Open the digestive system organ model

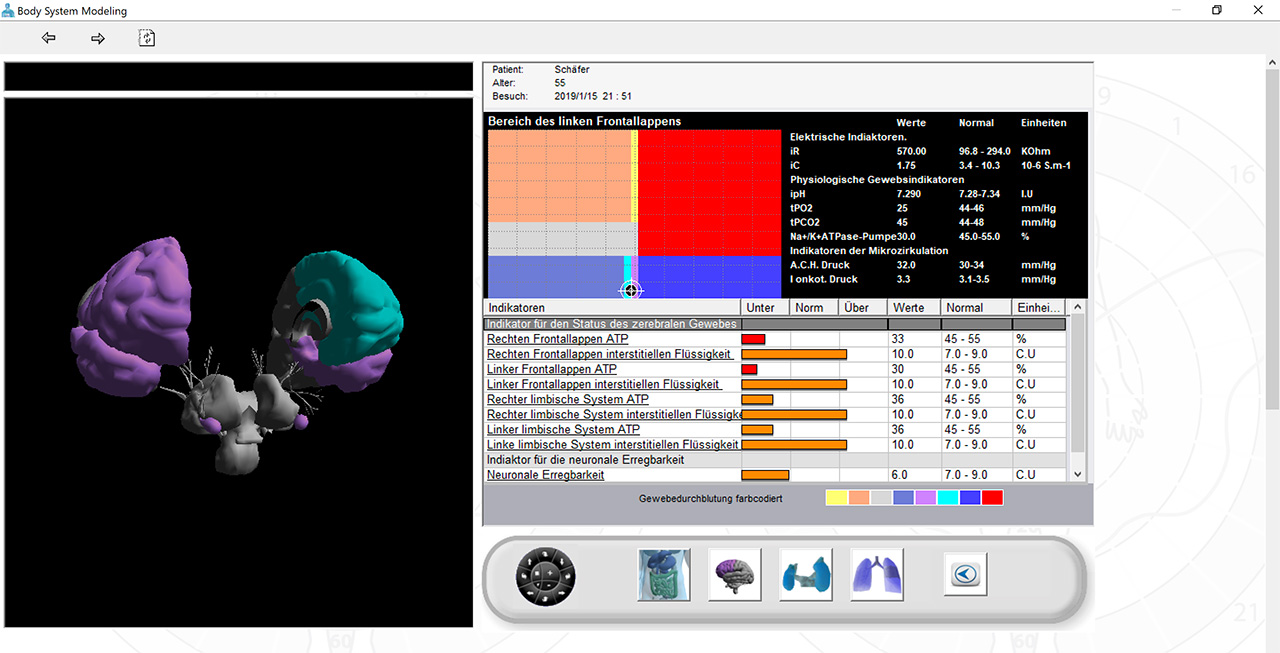[664, 575]
